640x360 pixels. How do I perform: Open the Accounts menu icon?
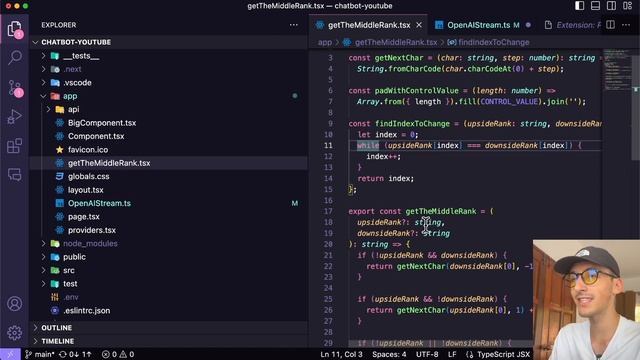pyautogui.click(x=15, y=304)
